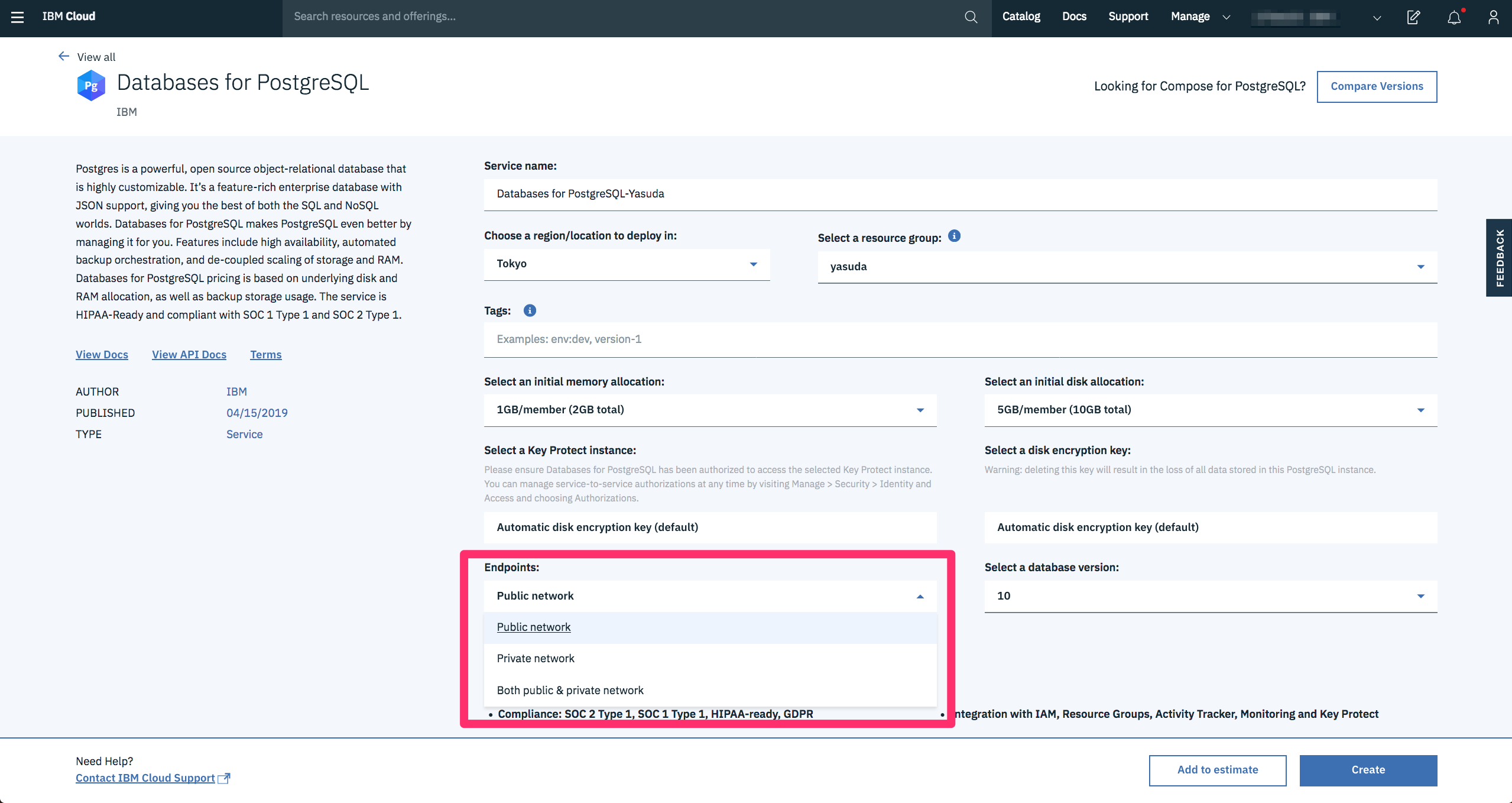The height and width of the screenshot is (803, 1512).
Task: Click the back arrow beside View all
Action: 64,56
